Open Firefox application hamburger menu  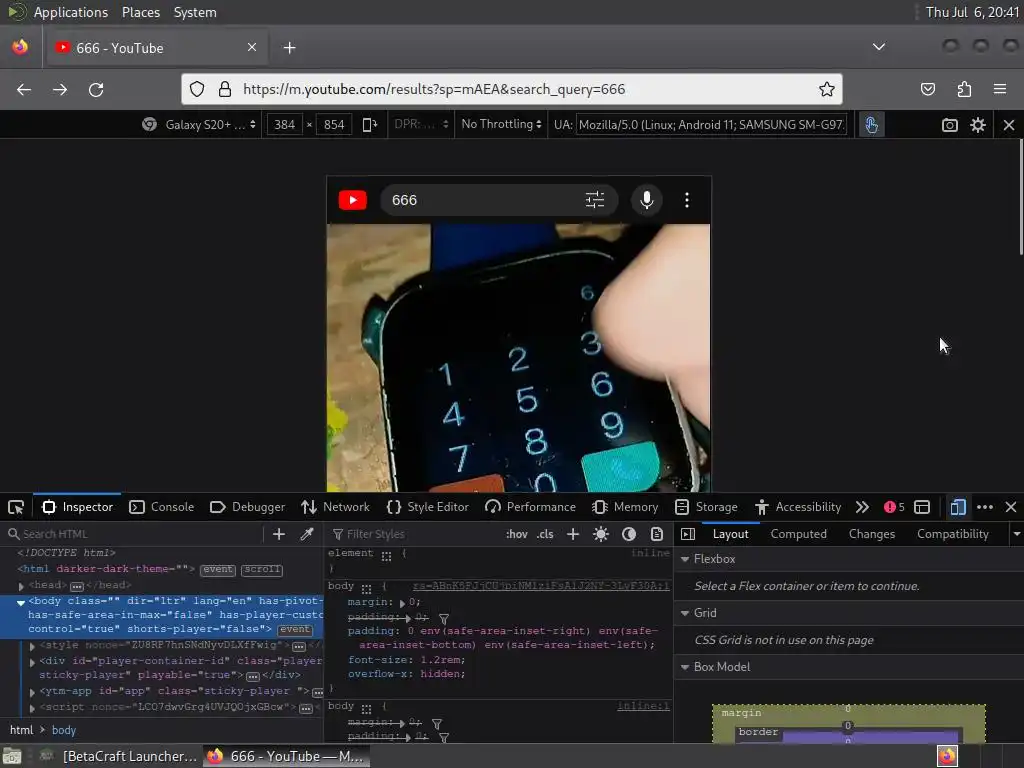point(1000,89)
